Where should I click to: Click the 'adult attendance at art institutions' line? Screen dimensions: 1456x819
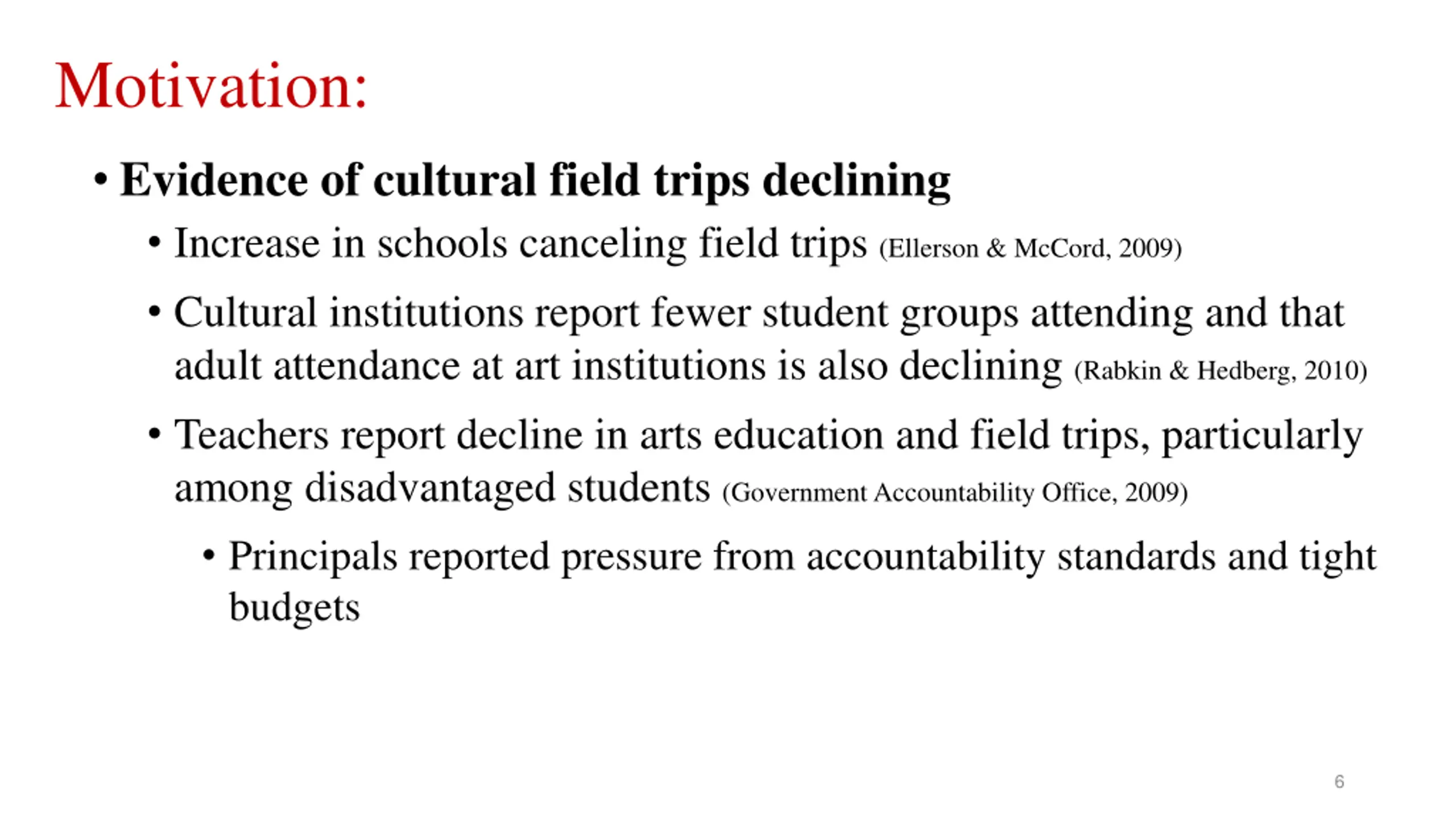pos(618,366)
